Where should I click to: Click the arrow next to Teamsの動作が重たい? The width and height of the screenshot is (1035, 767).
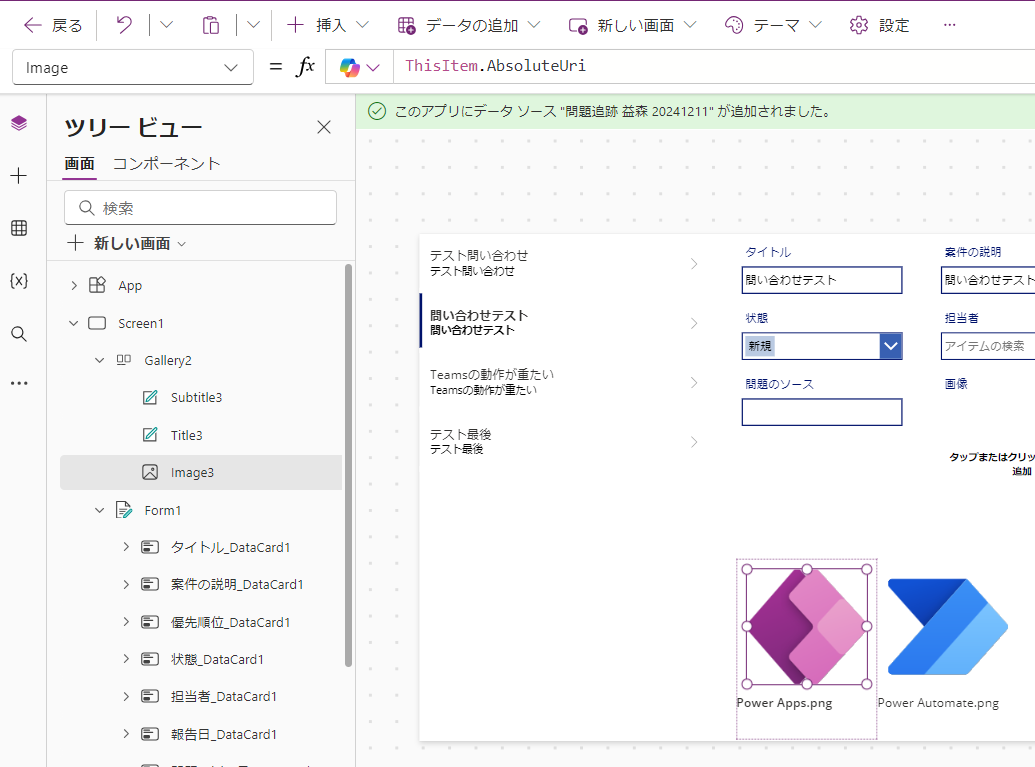(x=694, y=383)
